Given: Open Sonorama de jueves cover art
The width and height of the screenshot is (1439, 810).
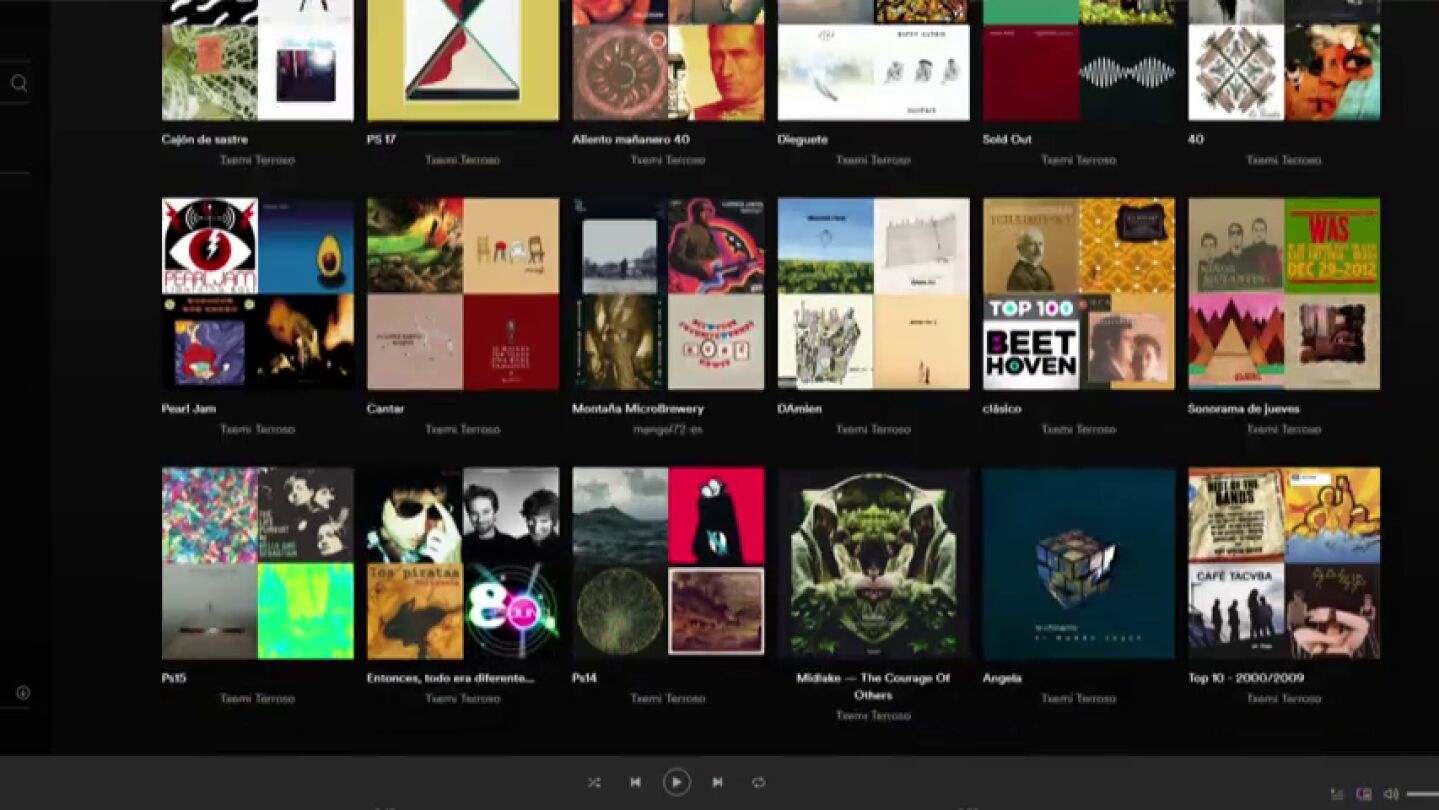Looking at the screenshot, I should tap(1284, 294).
